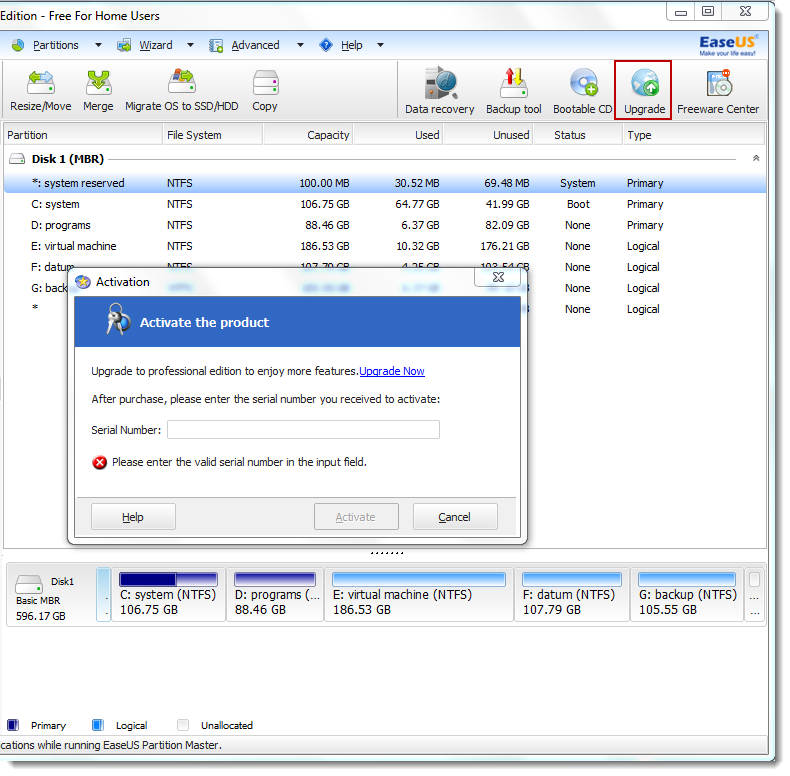The image size is (790, 776).
Task: Select the C: system partition usage bar
Action: pos(168,579)
